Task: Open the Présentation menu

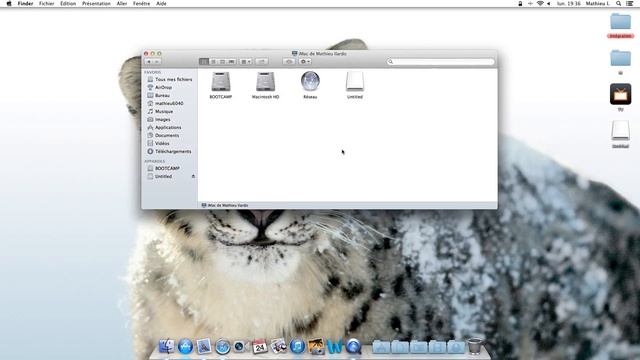Action: 96,3
